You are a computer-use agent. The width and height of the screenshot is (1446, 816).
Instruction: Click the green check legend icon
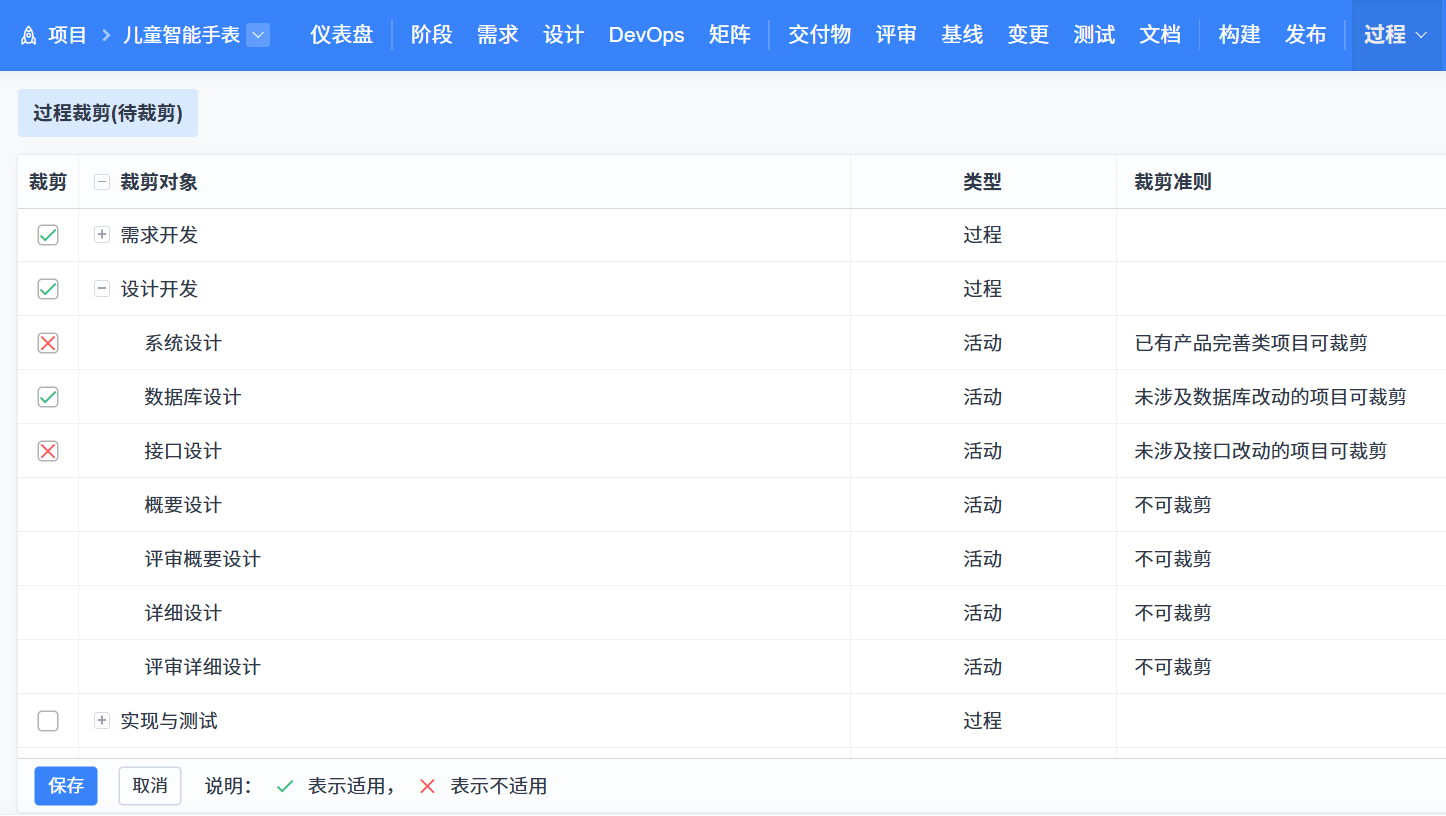(285, 786)
